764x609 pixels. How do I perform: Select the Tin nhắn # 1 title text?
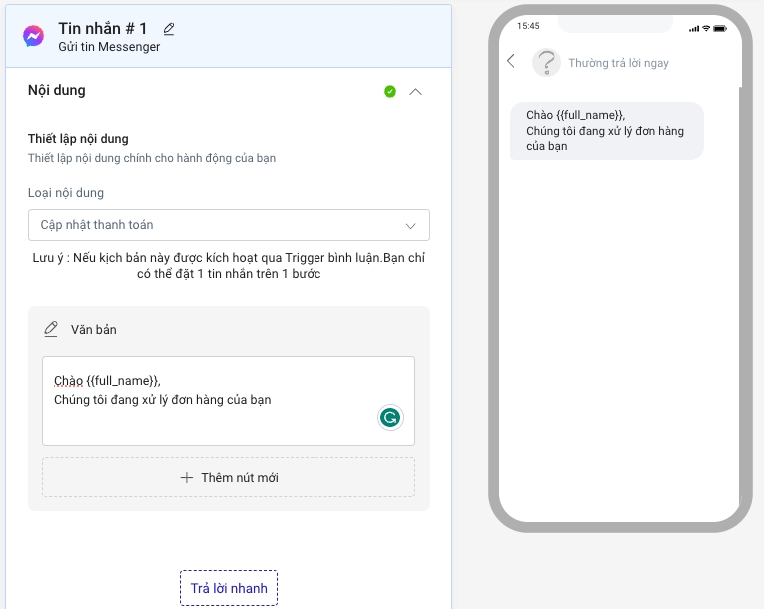[102, 29]
